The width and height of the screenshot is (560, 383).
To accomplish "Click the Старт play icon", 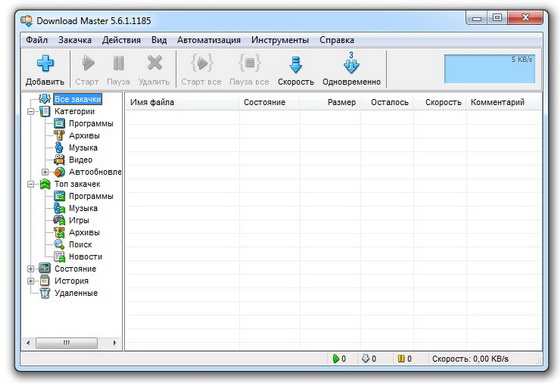I will [x=88, y=63].
